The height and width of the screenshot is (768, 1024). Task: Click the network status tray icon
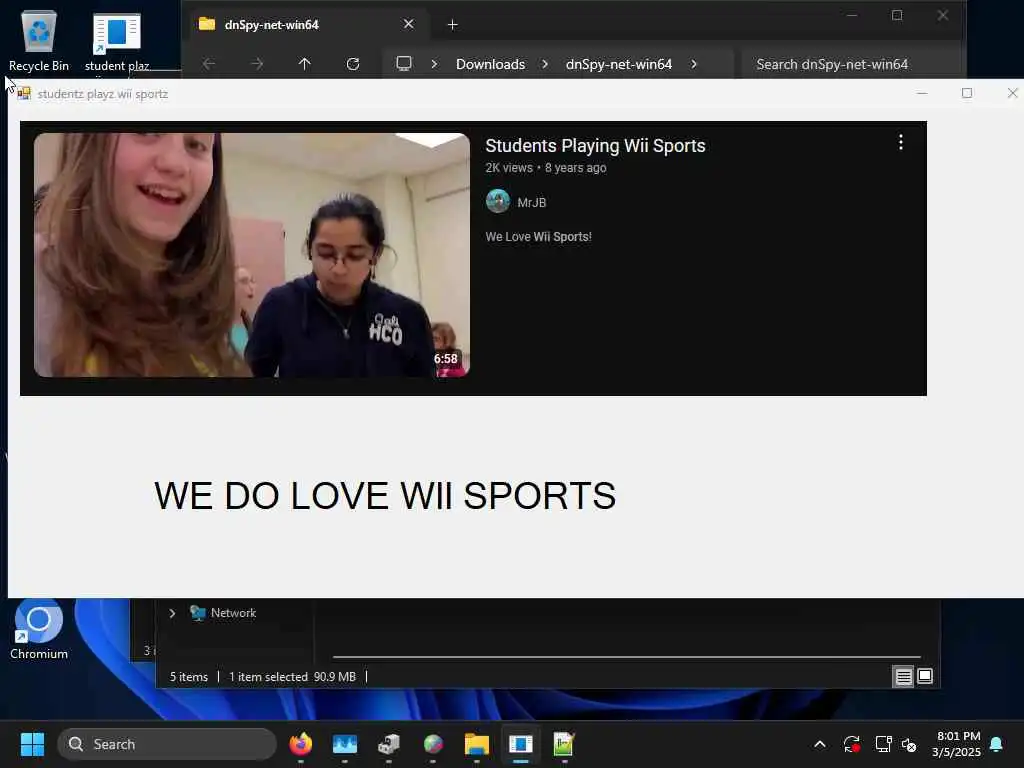coord(883,744)
